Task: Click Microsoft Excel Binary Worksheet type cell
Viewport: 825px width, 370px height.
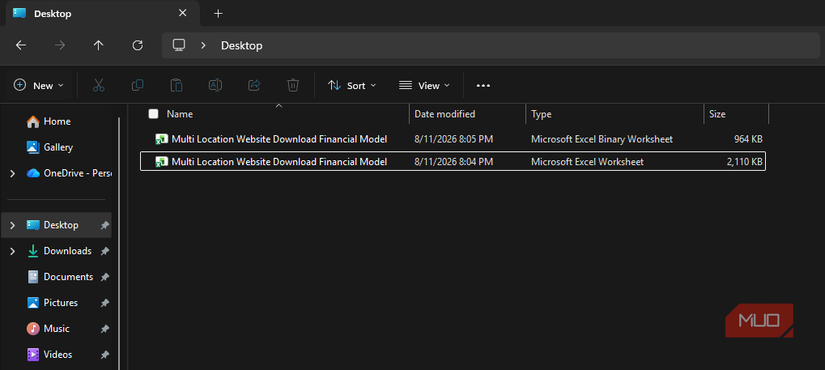Action: point(602,139)
